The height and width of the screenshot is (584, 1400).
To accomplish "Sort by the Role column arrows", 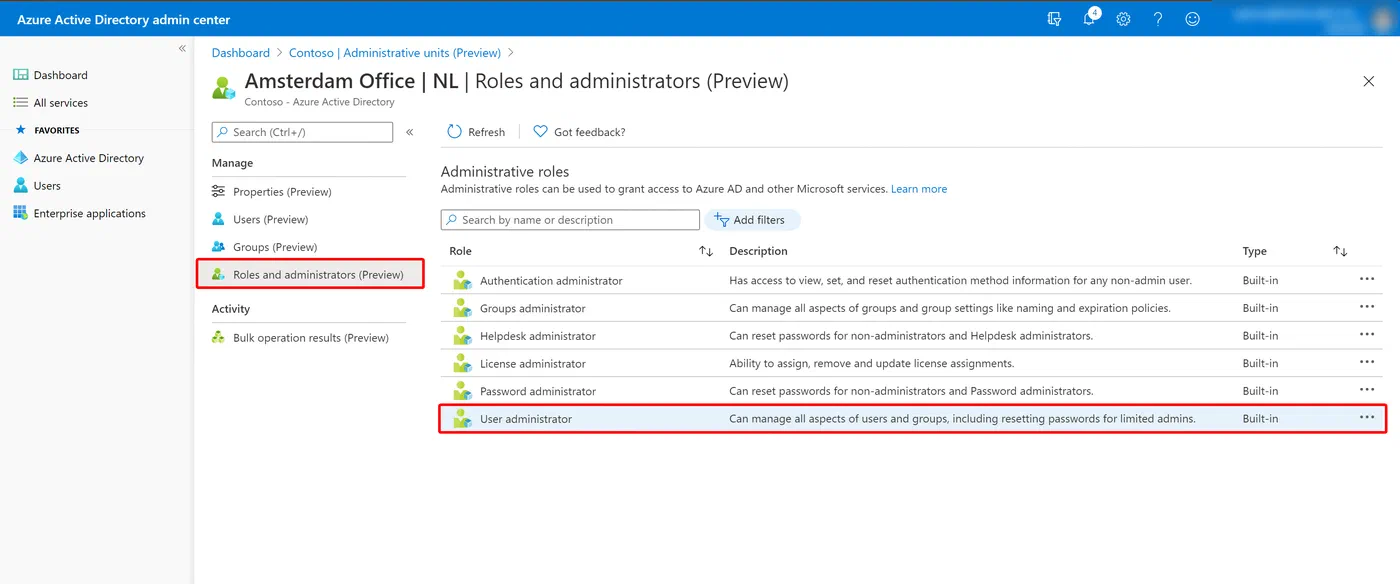I will coord(706,251).
